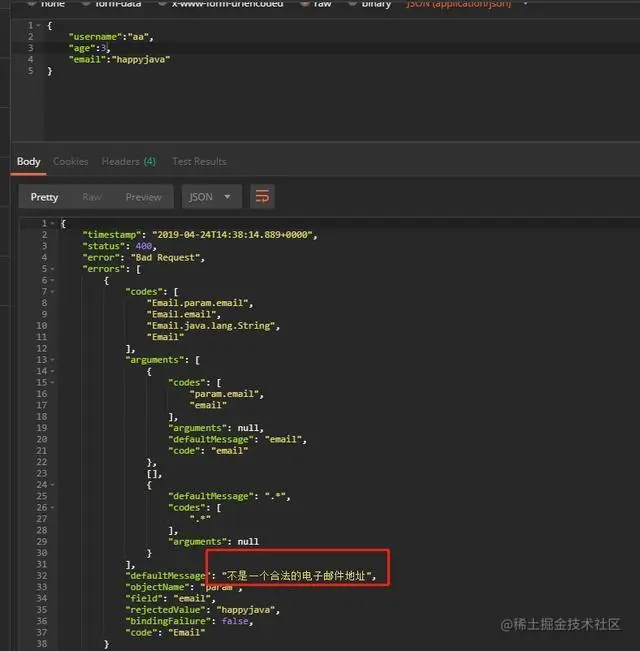This screenshot has height=651, width=640.
Task: Open the Cookies tab
Action: [70, 162]
